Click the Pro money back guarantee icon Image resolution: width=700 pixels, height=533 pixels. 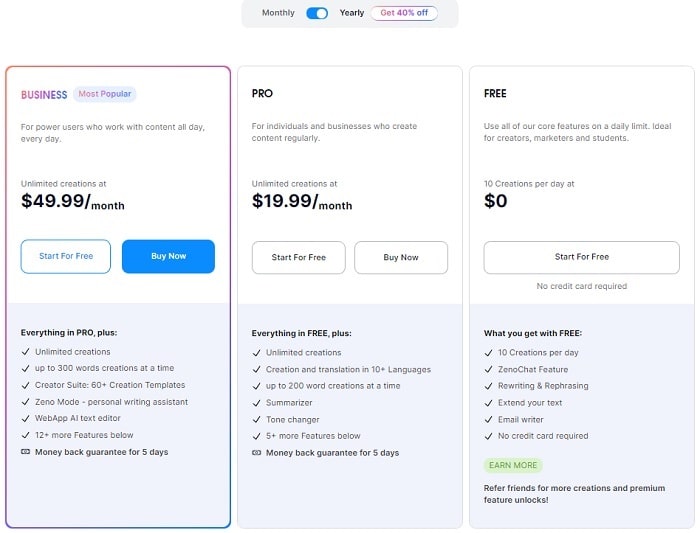(257, 453)
